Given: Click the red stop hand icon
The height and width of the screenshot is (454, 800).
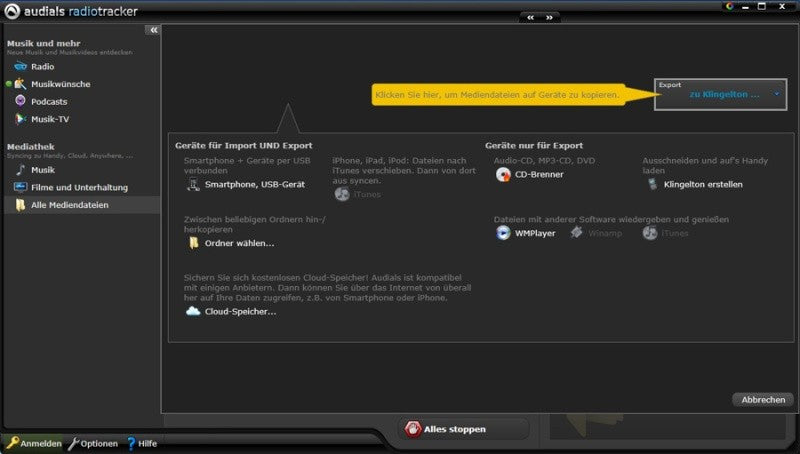Looking at the screenshot, I should point(413,429).
